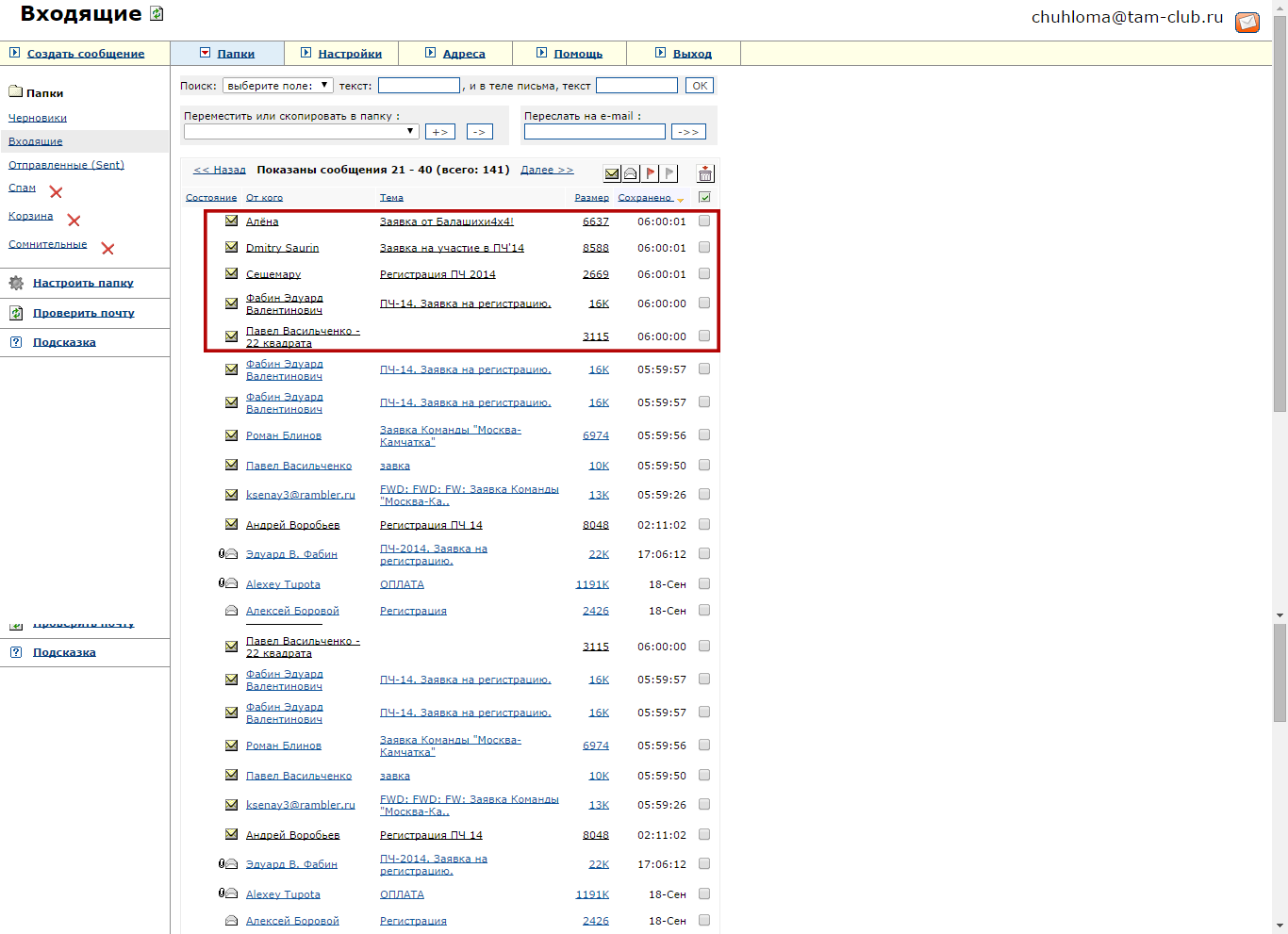The width and height of the screenshot is (1288, 934).
Task: Click the forward-to-e-mail address input field
Action: (x=594, y=132)
